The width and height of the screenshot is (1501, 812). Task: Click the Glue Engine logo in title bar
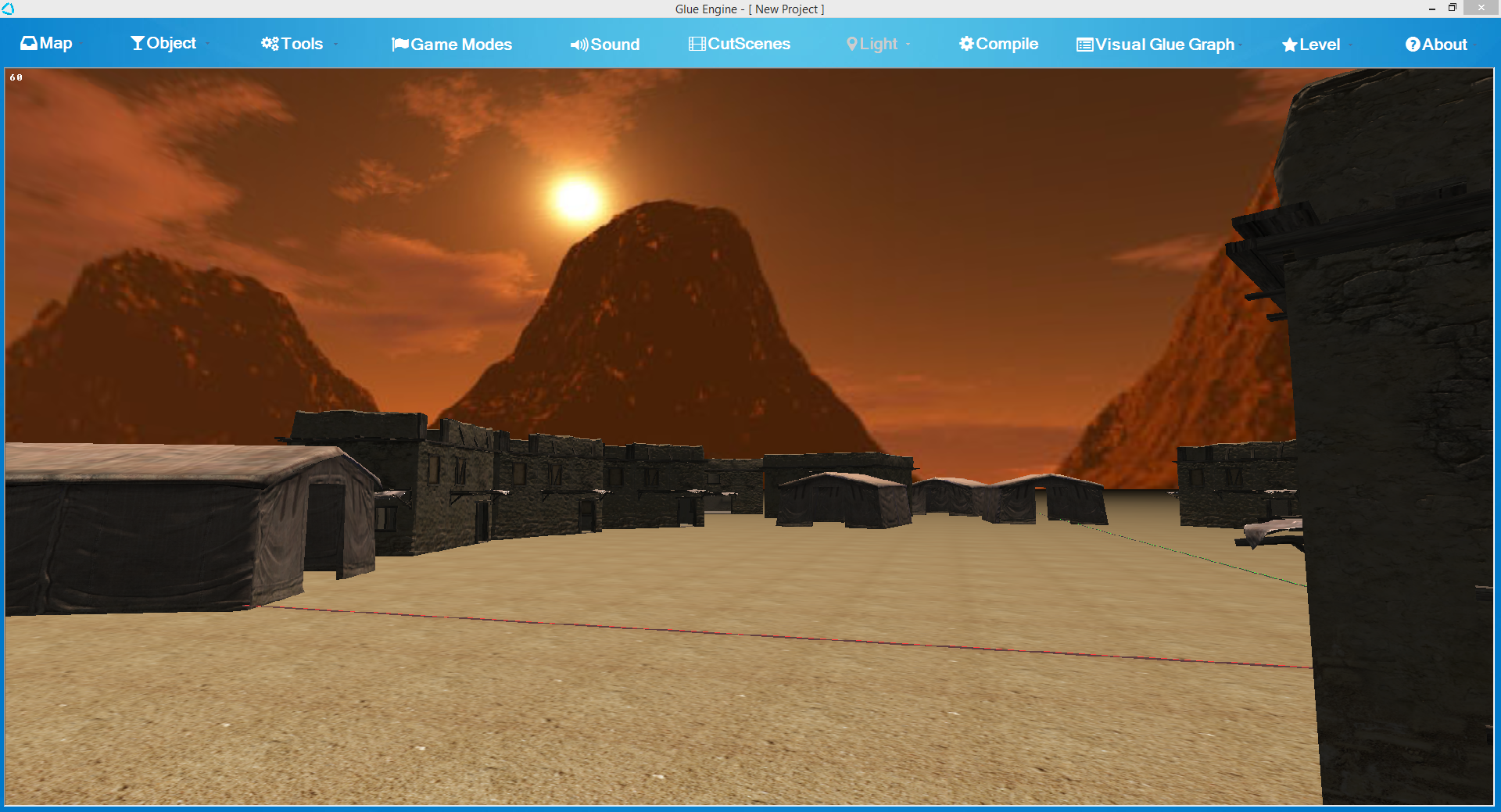8,9
